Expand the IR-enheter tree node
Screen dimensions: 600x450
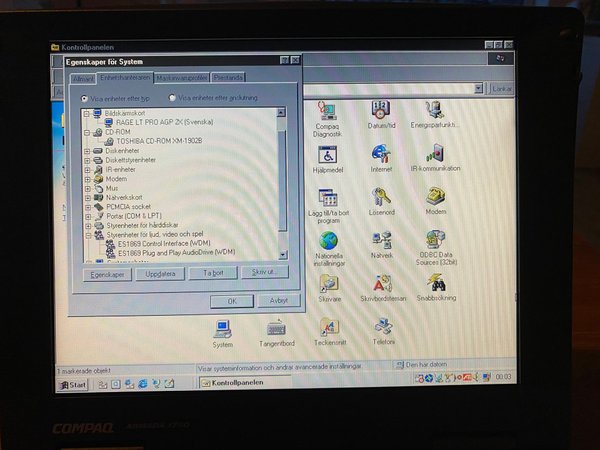(x=87, y=170)
